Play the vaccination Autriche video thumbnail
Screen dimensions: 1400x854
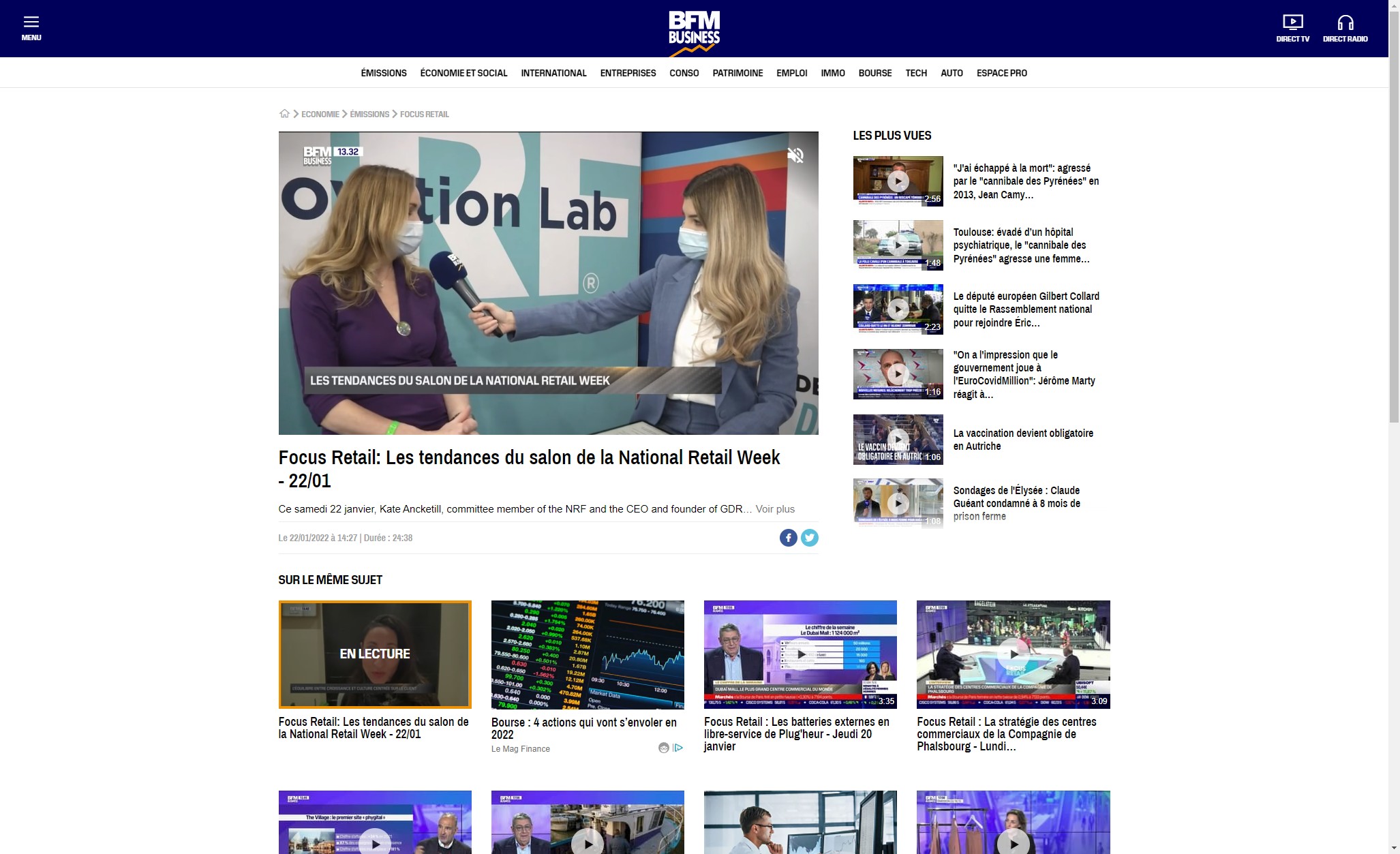(898, 440)
